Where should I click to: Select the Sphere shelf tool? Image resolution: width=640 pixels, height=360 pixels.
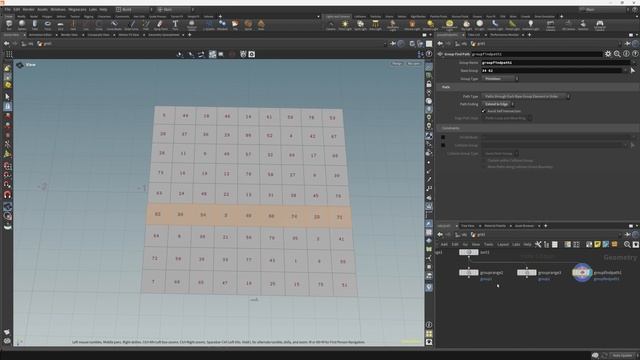22,25
